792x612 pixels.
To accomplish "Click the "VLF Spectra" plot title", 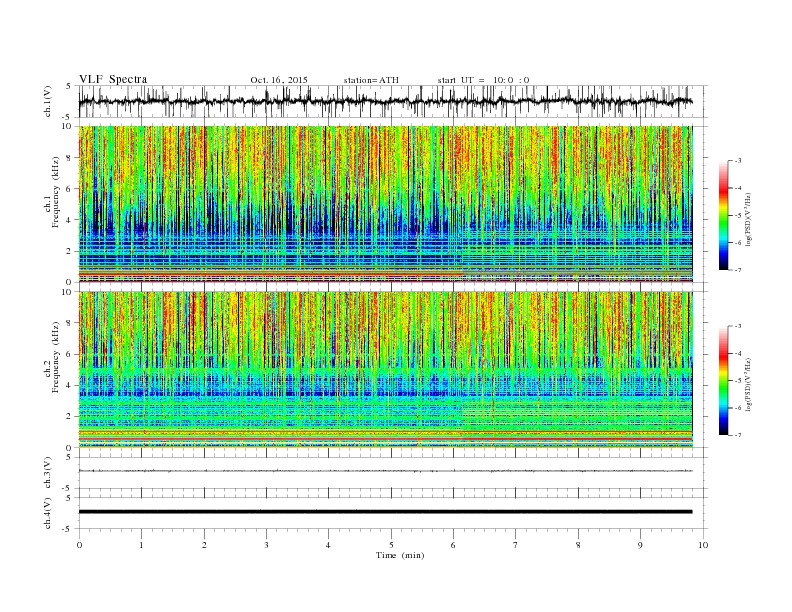I will [113, 79].
